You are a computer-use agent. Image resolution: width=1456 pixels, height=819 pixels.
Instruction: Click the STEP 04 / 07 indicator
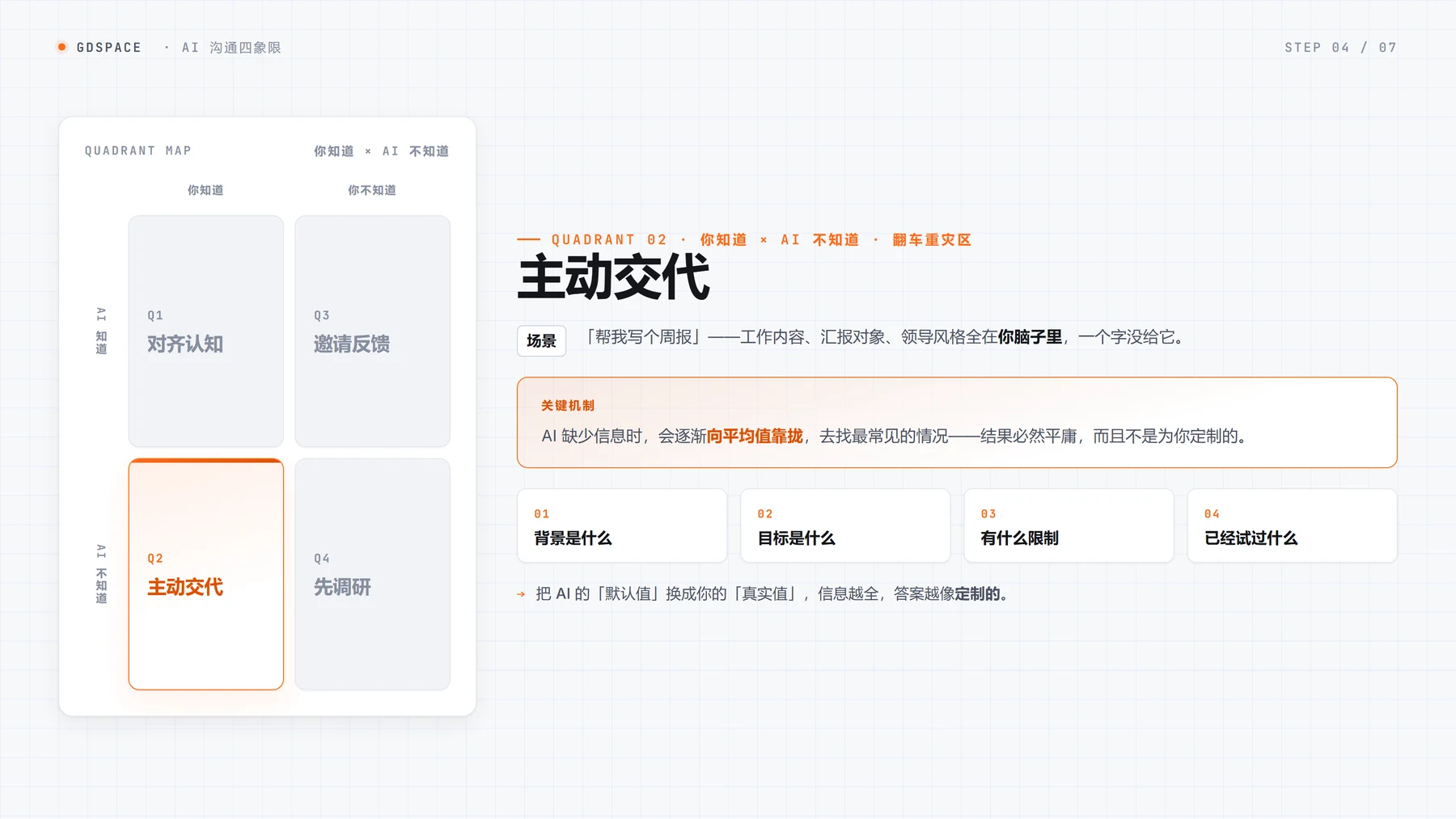click(x=1340, y=48)
